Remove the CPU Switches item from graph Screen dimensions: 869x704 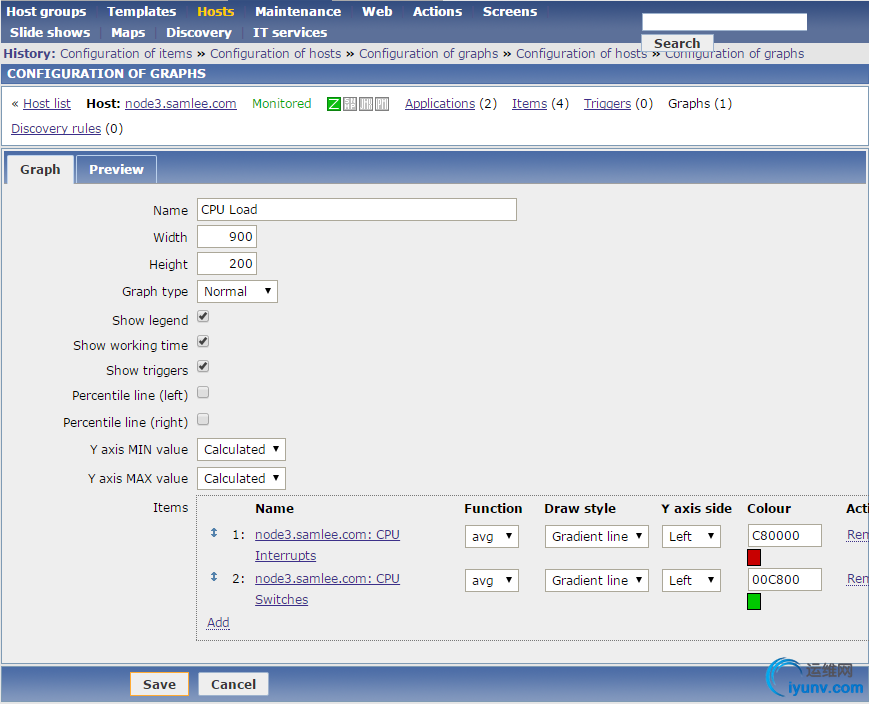coord(857,579)
